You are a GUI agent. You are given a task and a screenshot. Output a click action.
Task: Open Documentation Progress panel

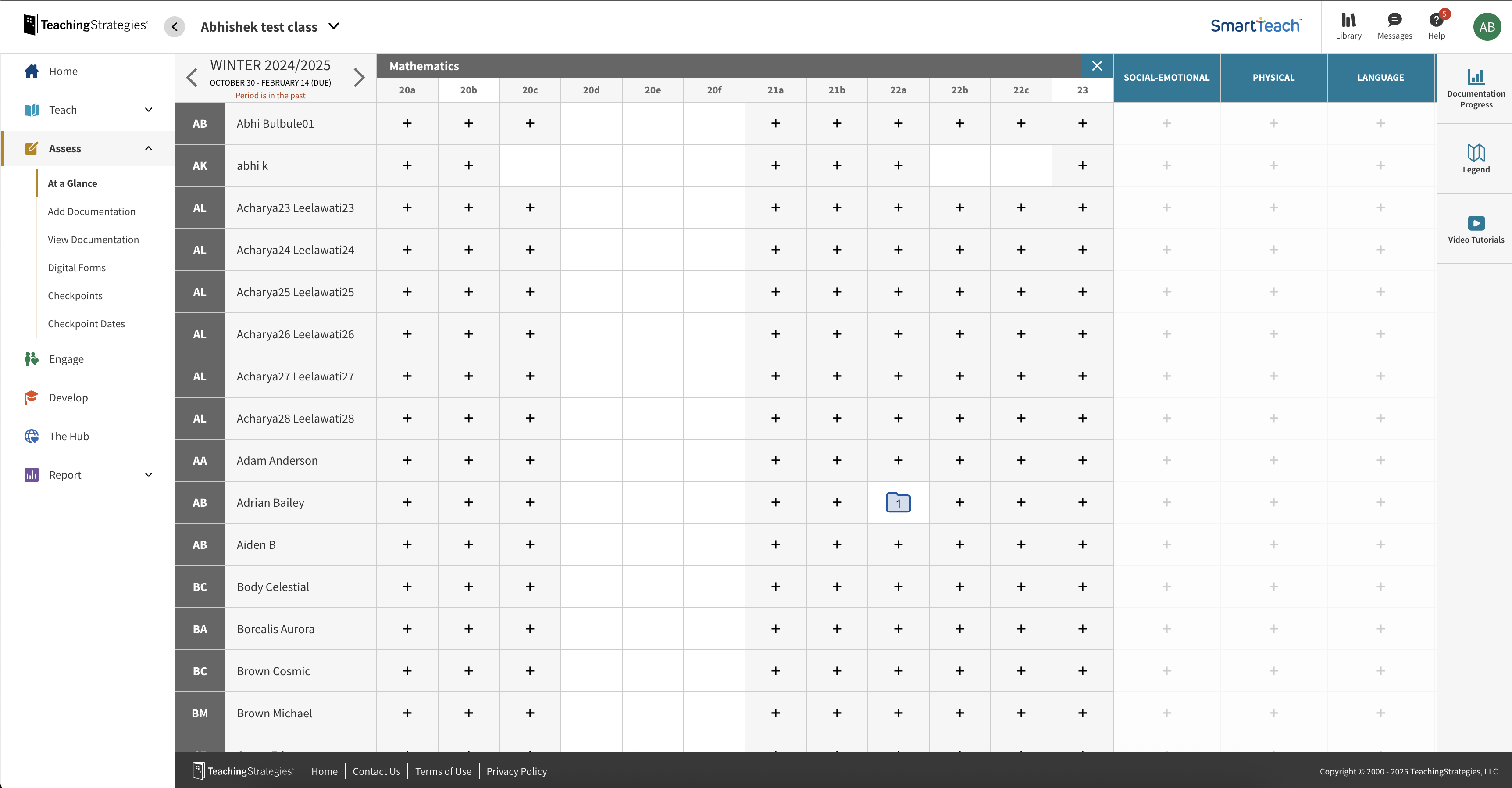coord(1476,89)
